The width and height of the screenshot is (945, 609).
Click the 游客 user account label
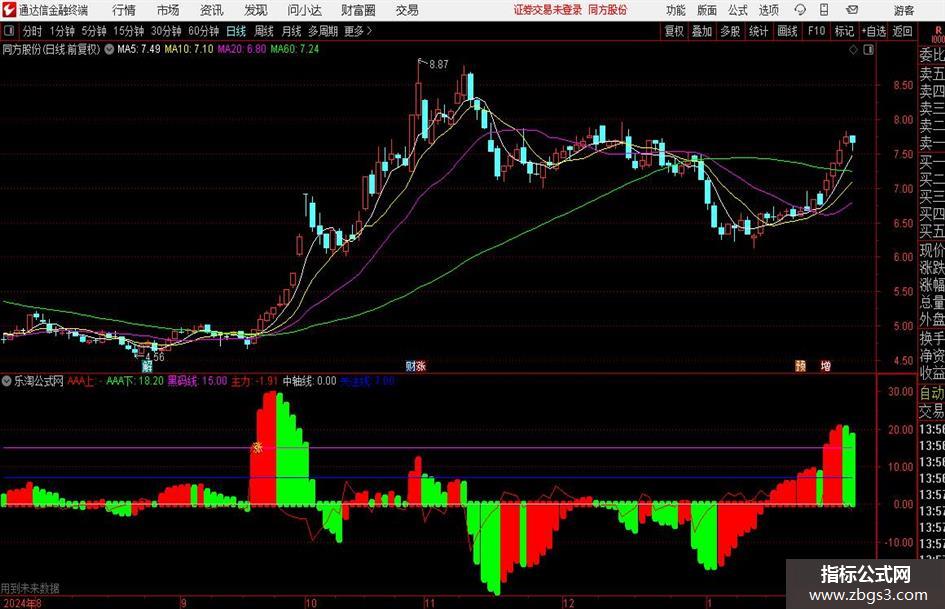click(x=903, y=10)
